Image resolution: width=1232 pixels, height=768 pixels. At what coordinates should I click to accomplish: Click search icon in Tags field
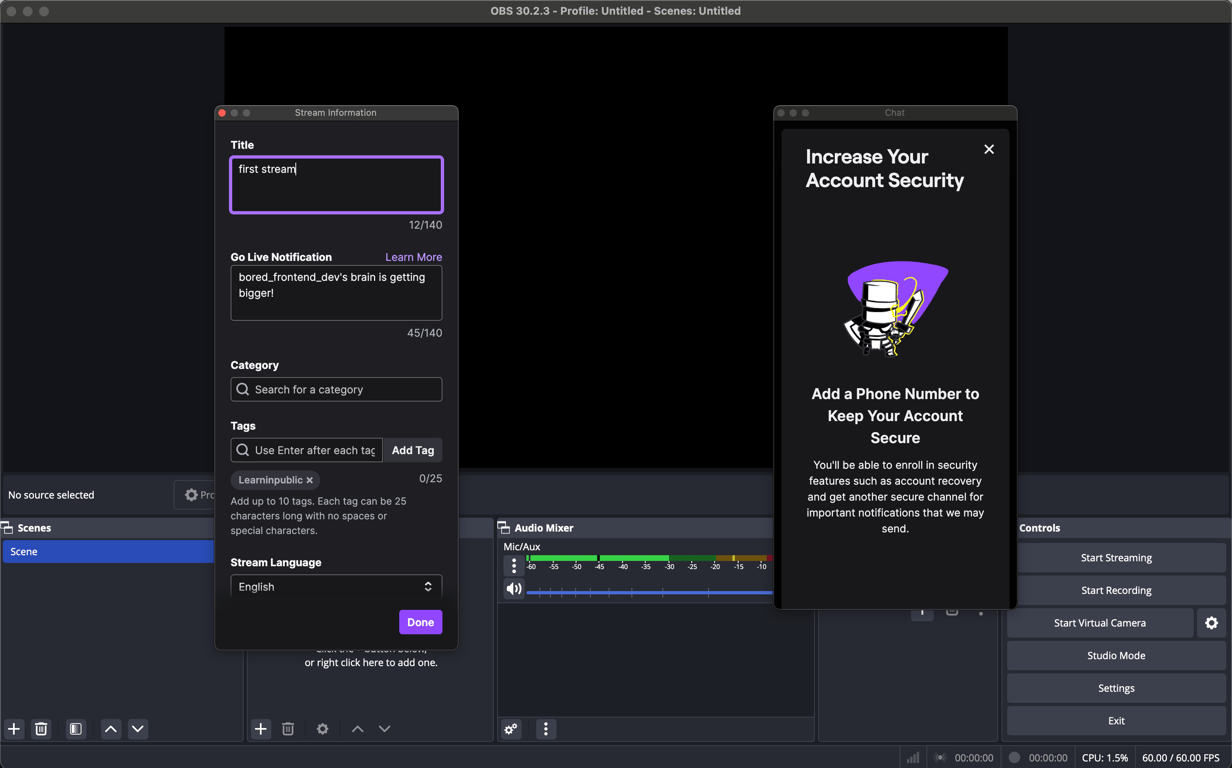click(243, 450)
